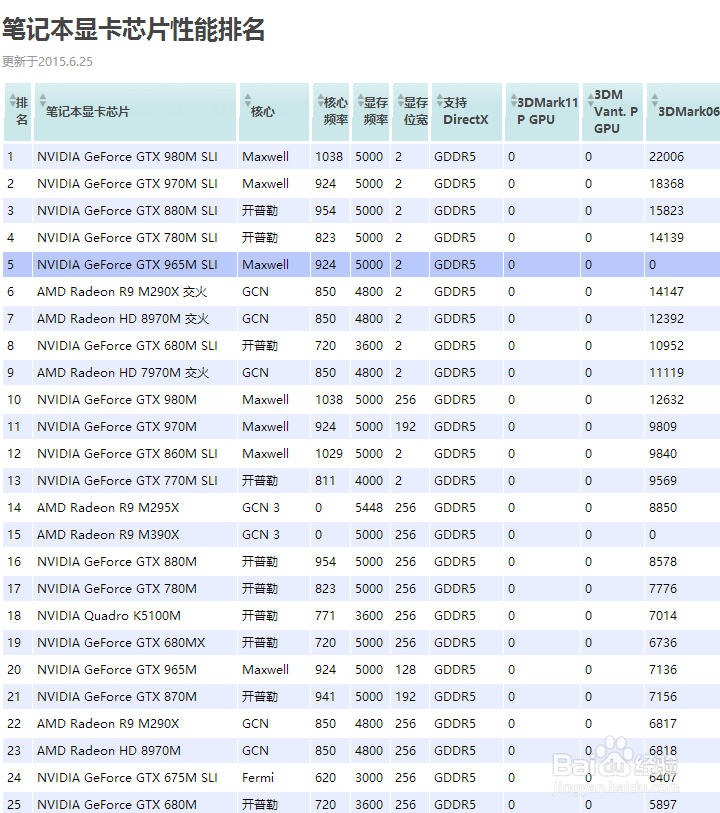Image resolution: width=720 pixels, height=813 pixels.
Task: Select NVIDIA Quadro K5100M row name
Action: [109, 615]
